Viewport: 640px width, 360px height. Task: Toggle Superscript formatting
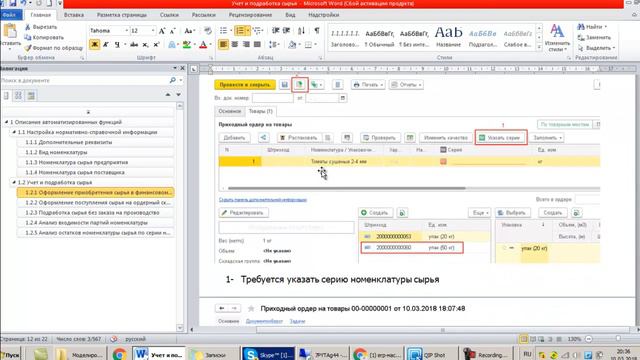(x=156, y=44)
